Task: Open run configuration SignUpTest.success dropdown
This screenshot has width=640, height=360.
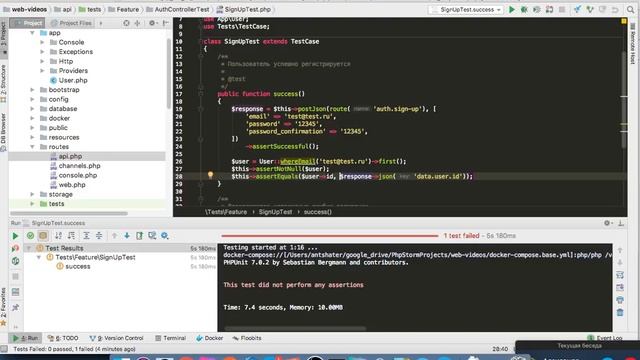Action: (466, 9)
